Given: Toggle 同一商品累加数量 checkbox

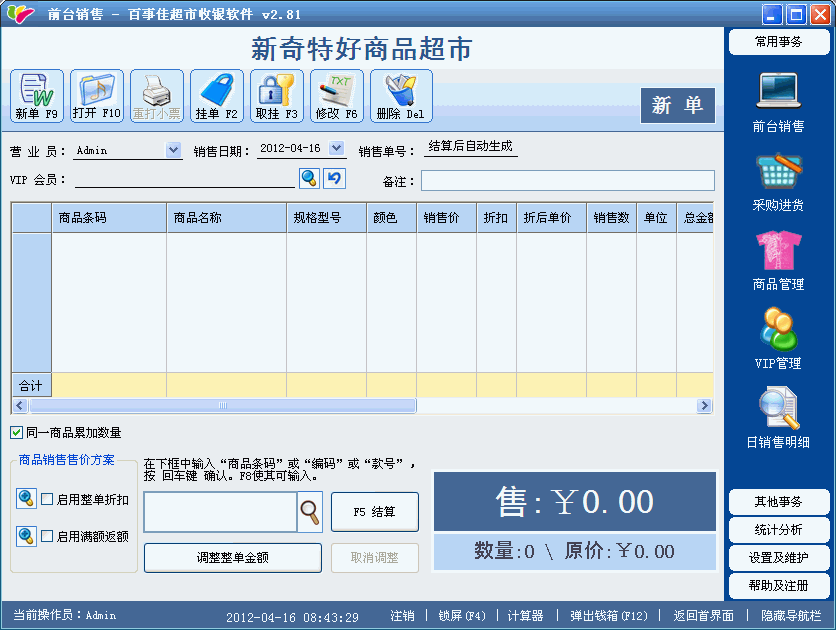Looking at the screenshot, I should click(17, 432).
